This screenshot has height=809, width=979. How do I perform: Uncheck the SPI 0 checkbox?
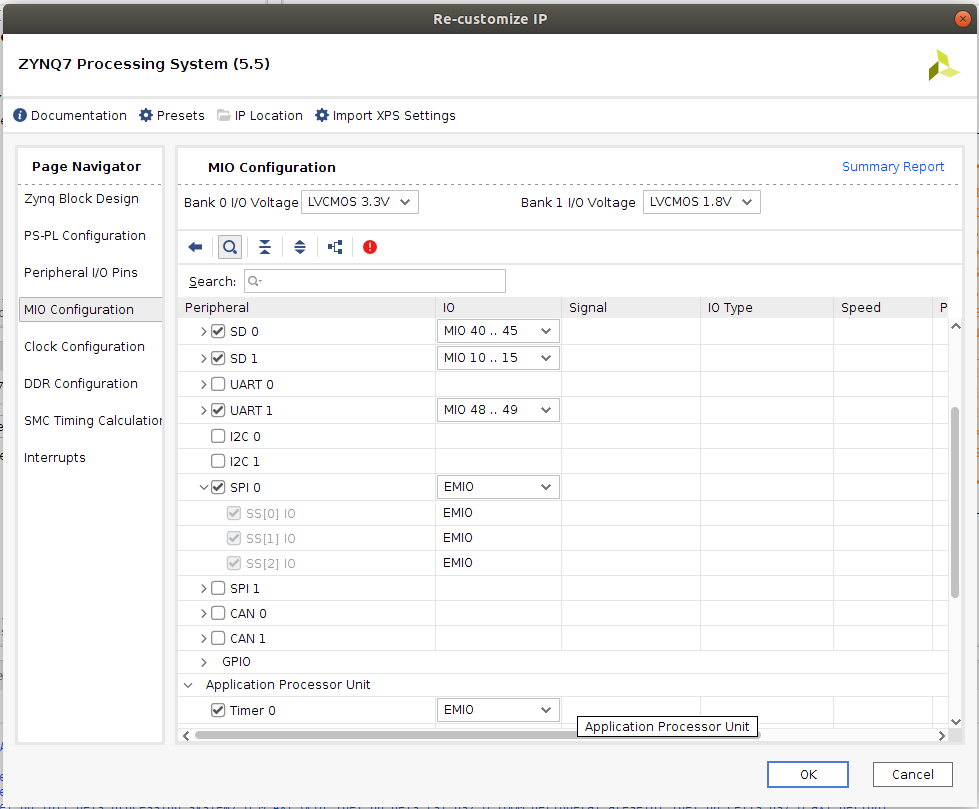click(218, 487)
